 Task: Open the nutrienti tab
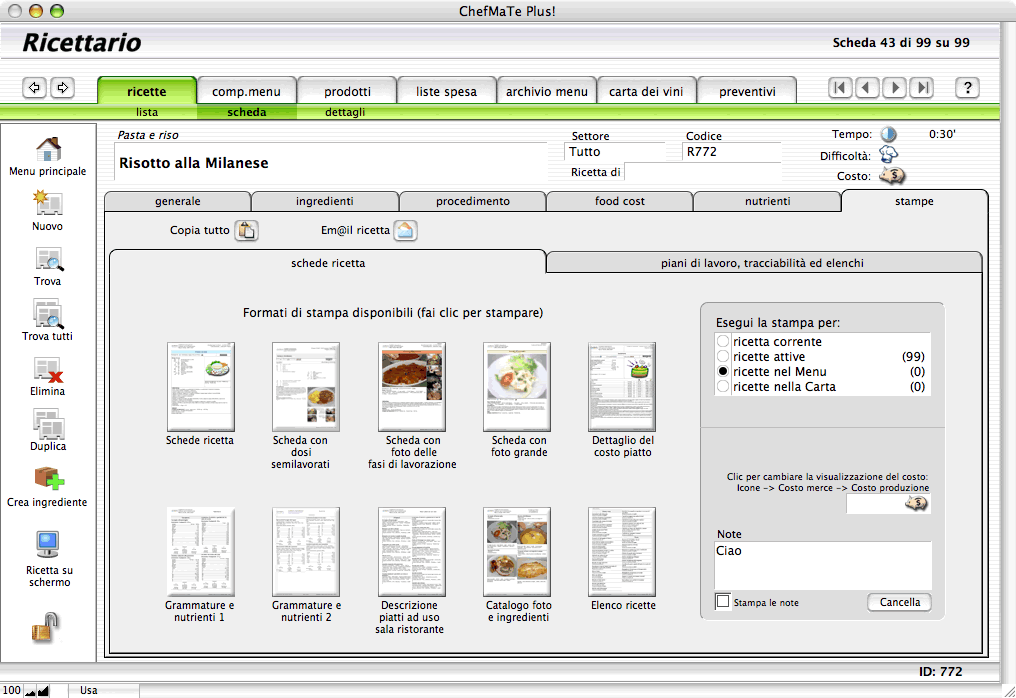point(768,201)
